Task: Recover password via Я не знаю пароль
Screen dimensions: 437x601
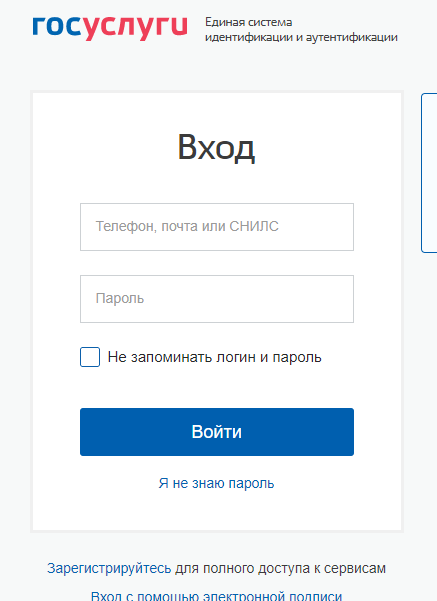Action: (216, 483)
